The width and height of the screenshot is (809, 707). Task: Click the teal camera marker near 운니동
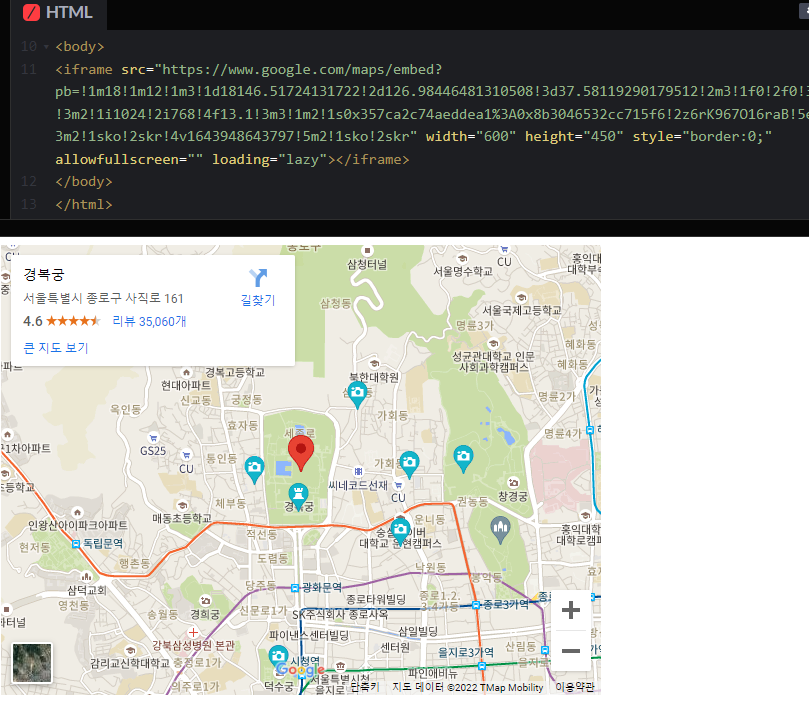[x=400, y=532]
